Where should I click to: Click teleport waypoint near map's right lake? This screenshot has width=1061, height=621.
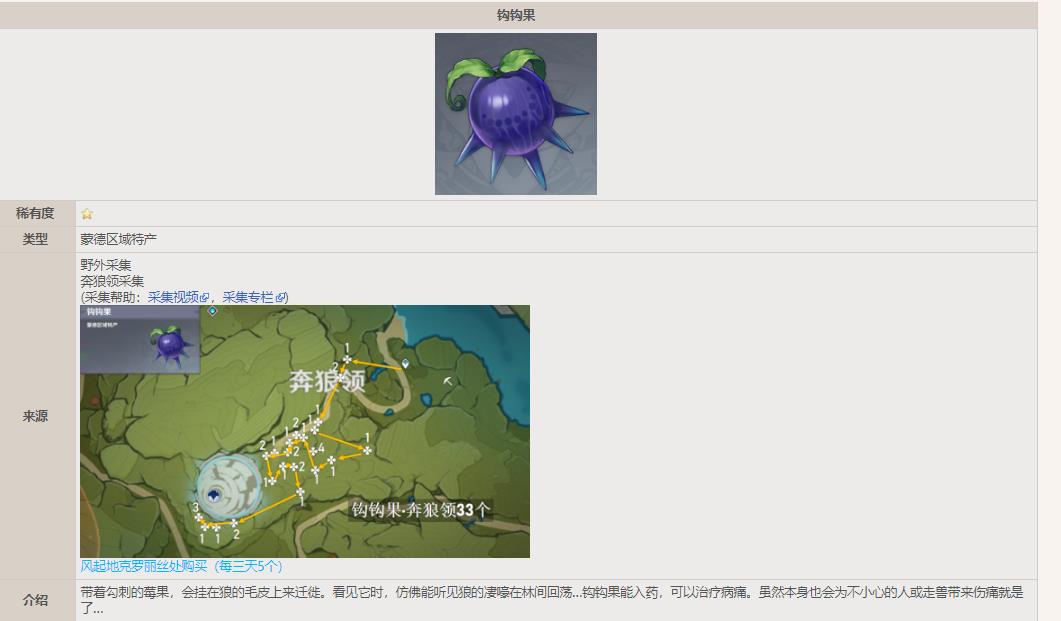[x=405, y=364]
